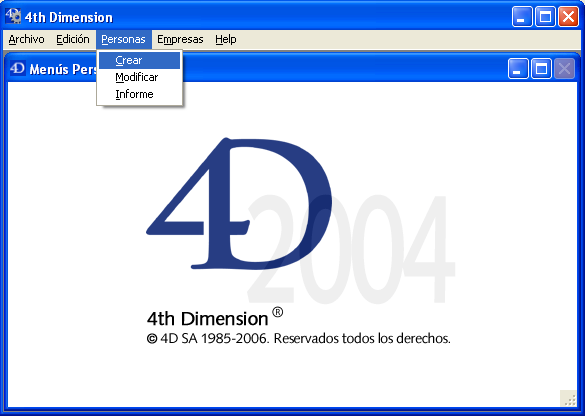
Task: Collapse the open Personas menu
Action: (123, 39)
